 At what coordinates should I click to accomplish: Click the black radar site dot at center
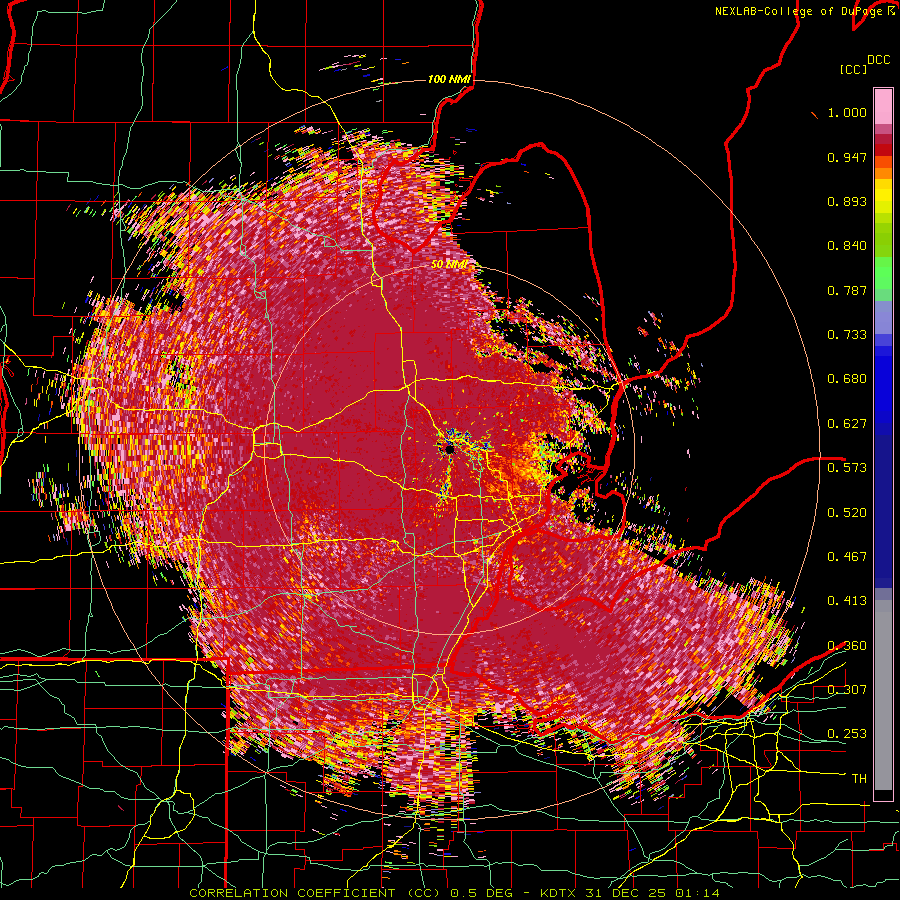(450, 448)
